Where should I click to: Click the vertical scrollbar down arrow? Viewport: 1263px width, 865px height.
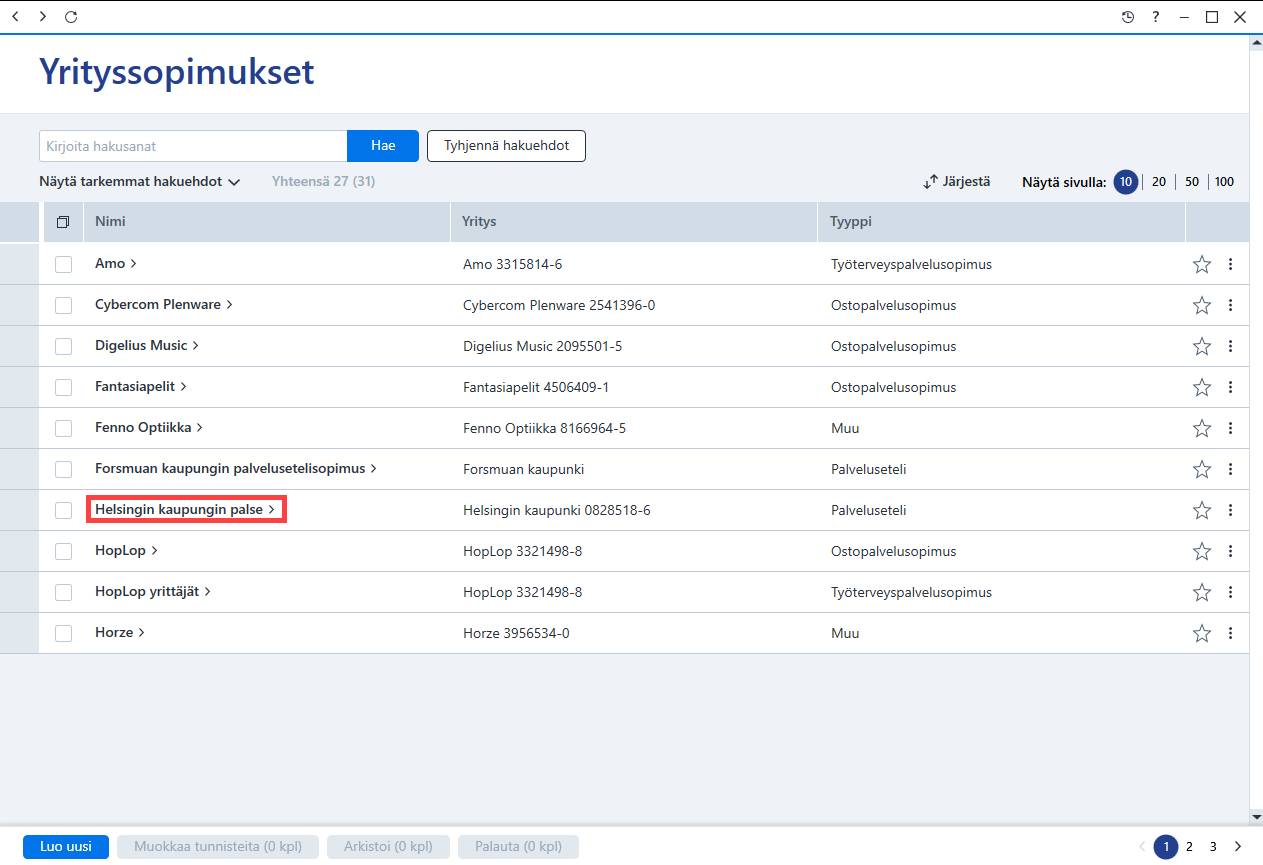tap(1256, 817)
